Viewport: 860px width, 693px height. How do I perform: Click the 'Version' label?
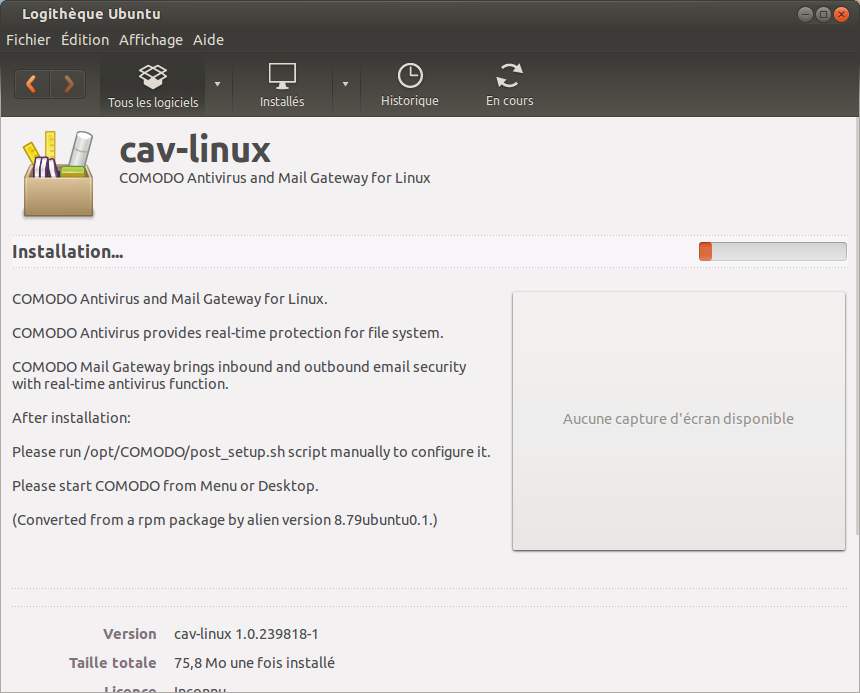tap(129, 634)
